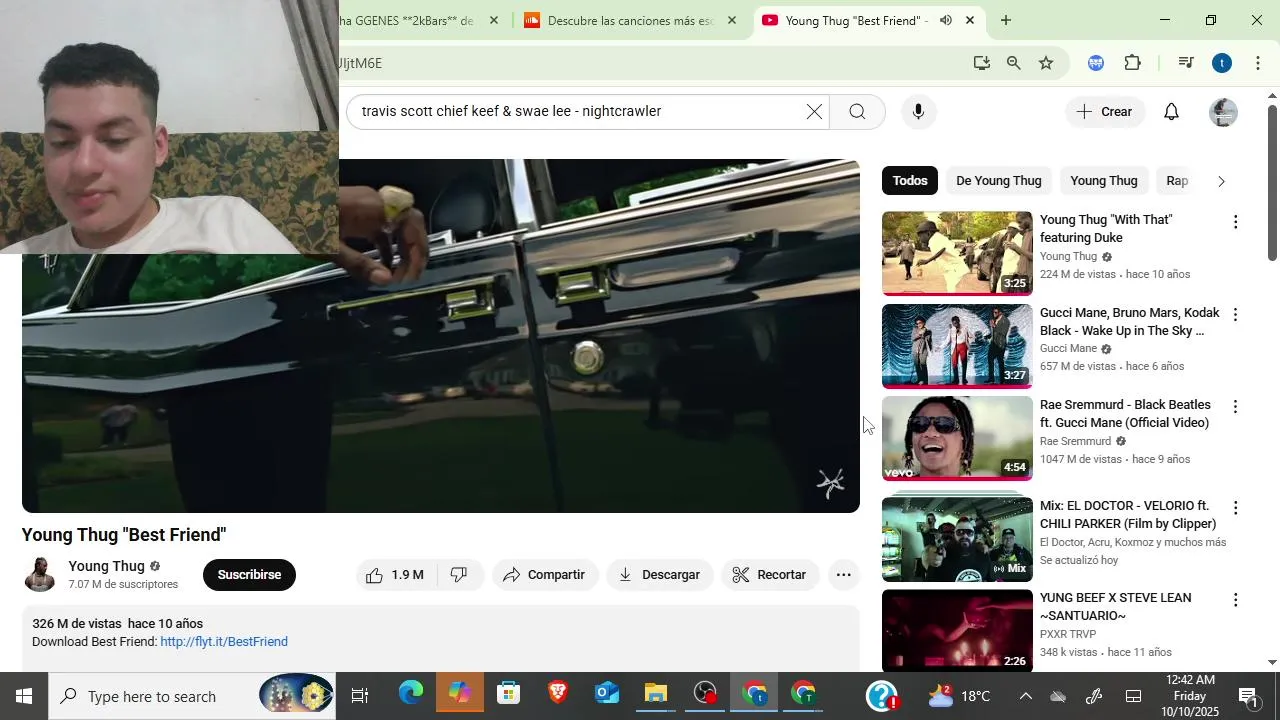The height and width of the screenshot is (720, 1280).
Task: Launch Microsoft Edge from the taskbar
Action: 411,694
